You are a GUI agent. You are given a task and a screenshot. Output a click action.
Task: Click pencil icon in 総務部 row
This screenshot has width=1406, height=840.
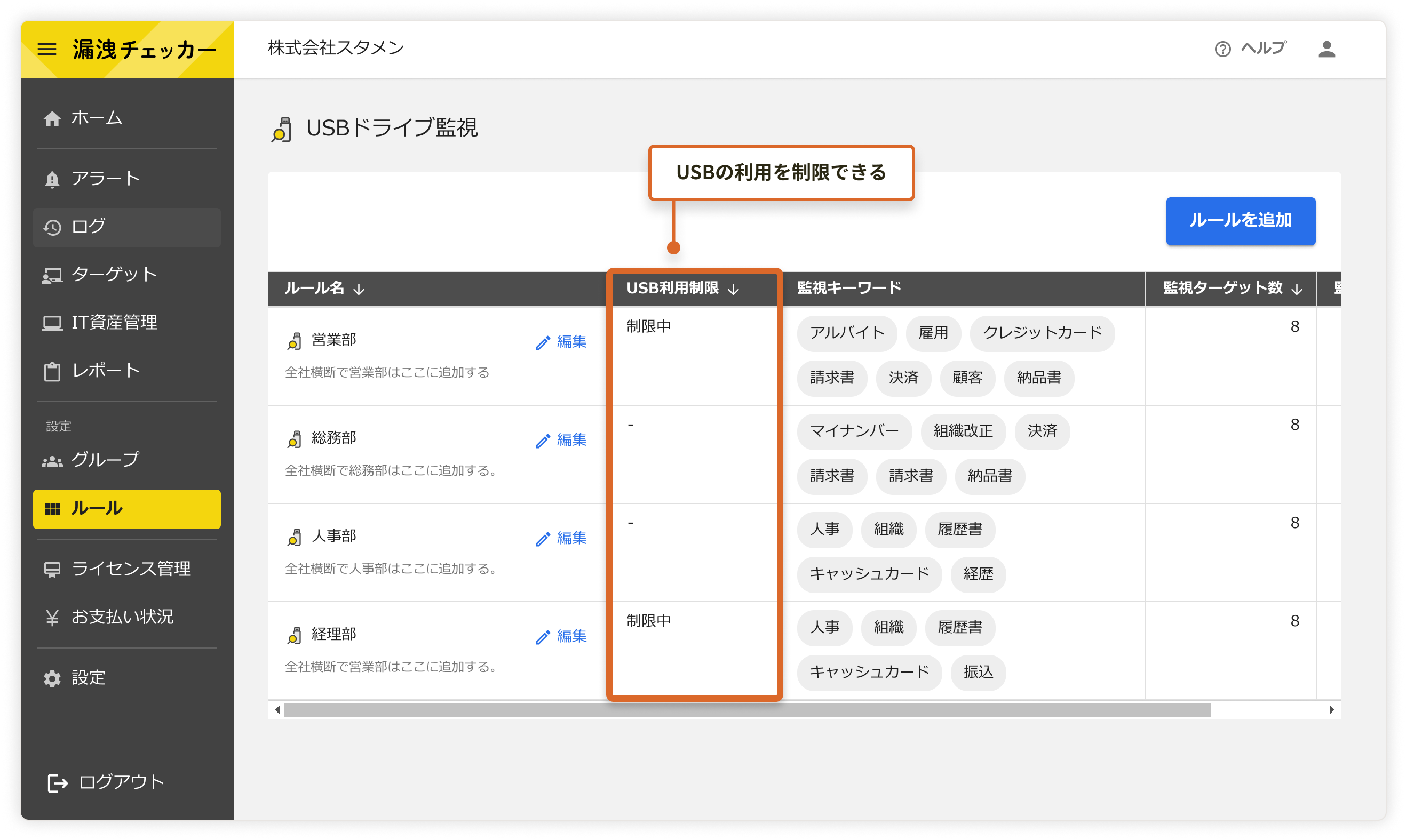click(543, 441)
